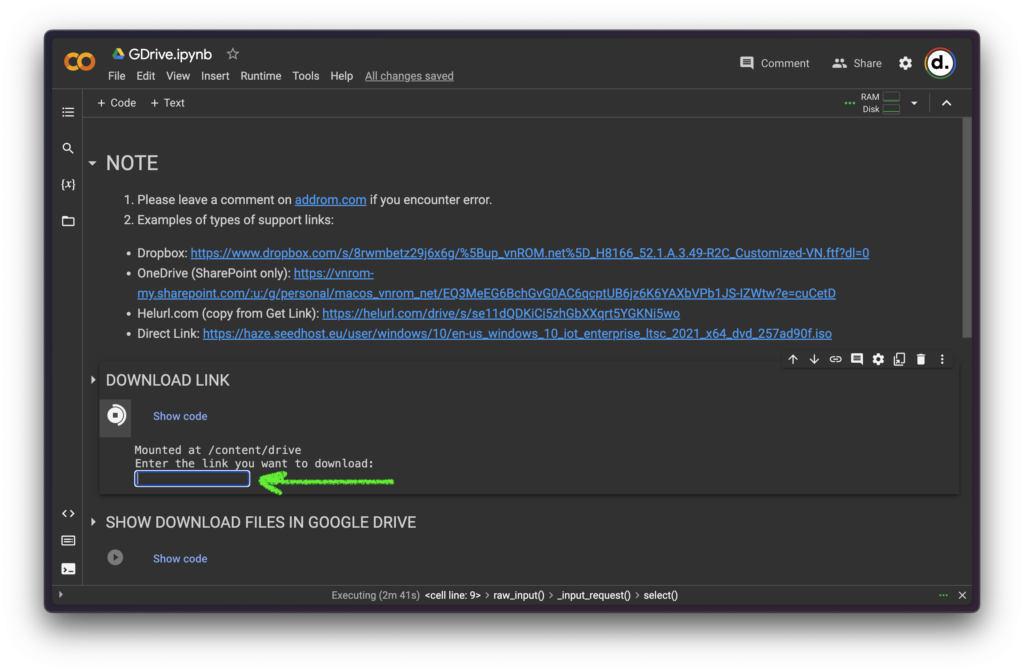Click the RAM and Disk usage indicator
This screenshot has width=1024, height=671.
tap(880, 103)
